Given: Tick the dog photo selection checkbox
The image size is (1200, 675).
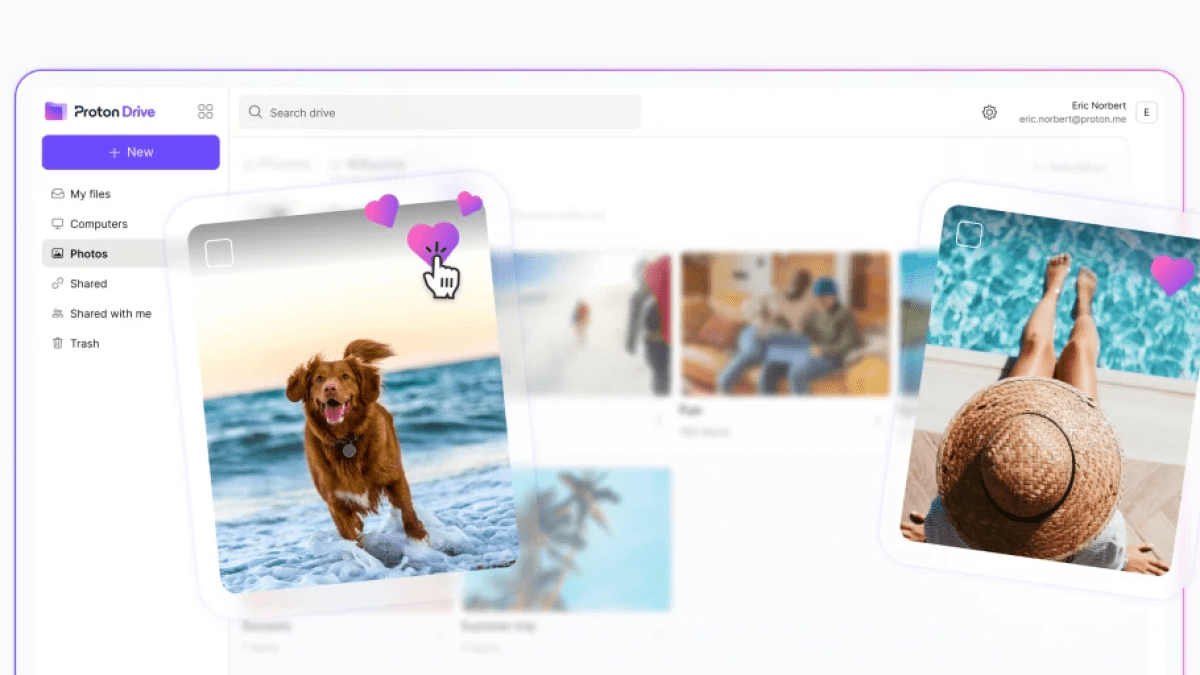Looking at the screenshot, I should click(219, 253).
